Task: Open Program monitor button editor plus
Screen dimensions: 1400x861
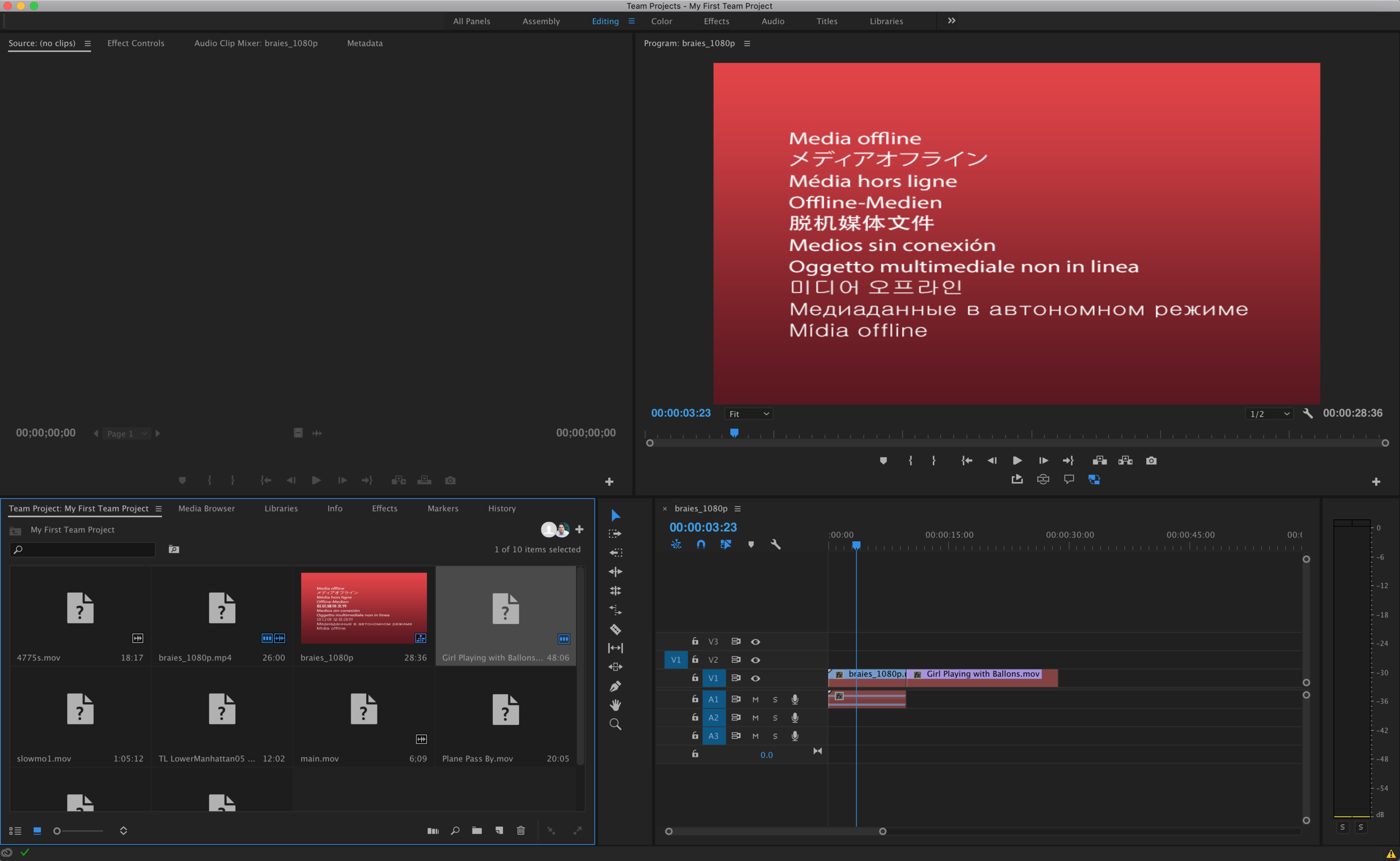Action: [1375, 482]
